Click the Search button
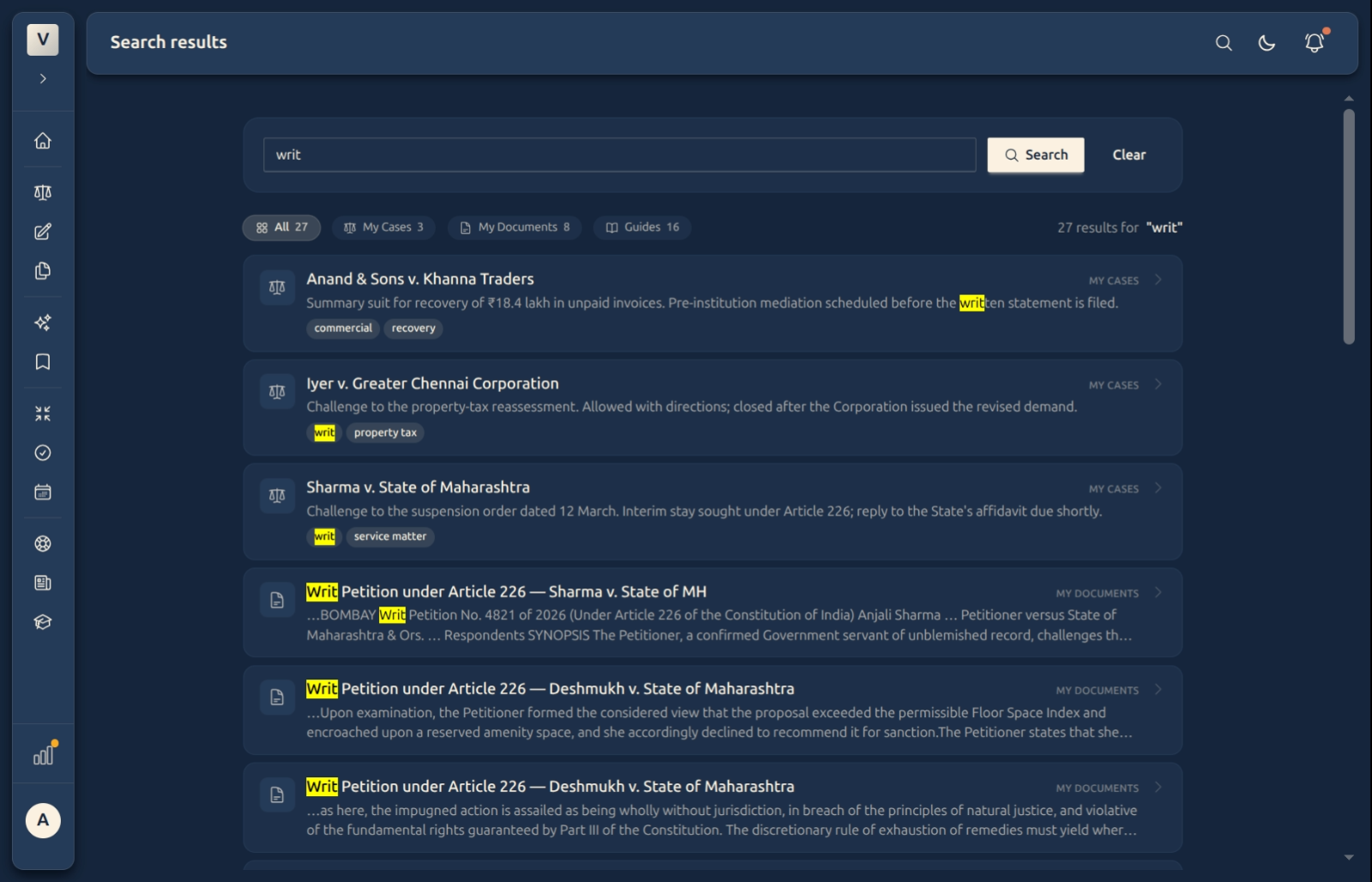Image resolution: width=1372 pixels, height=882 pixels. [x=1036, y=155]
